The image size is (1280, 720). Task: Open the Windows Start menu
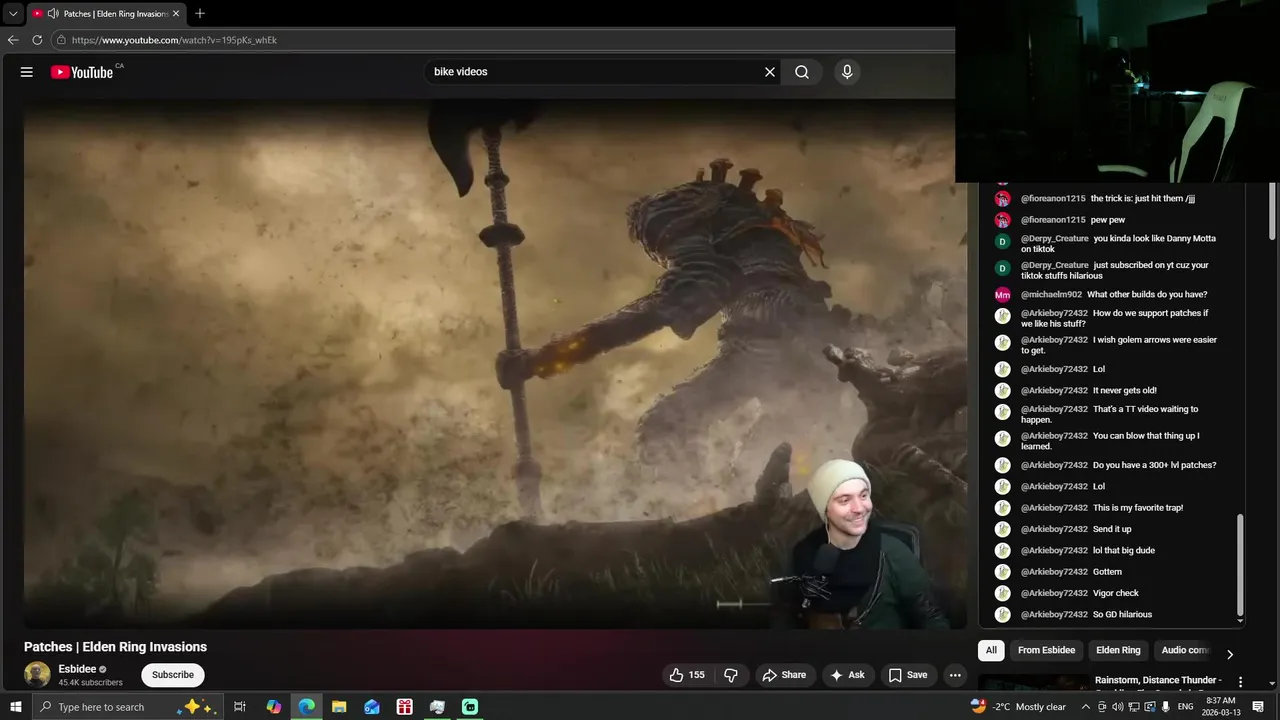(x=15, y=707)
